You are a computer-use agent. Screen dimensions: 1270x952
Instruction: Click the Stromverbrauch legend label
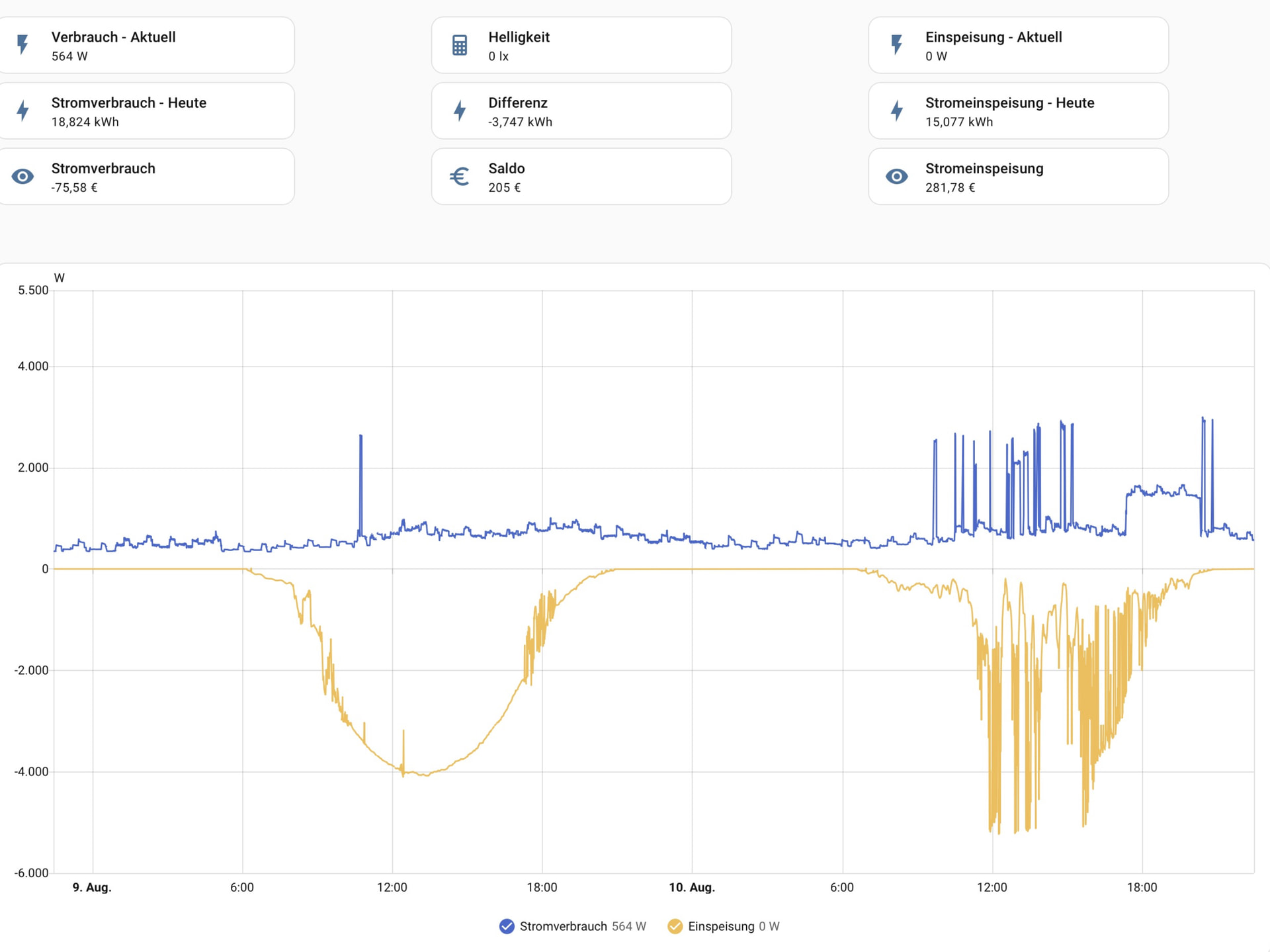(564, 926)
